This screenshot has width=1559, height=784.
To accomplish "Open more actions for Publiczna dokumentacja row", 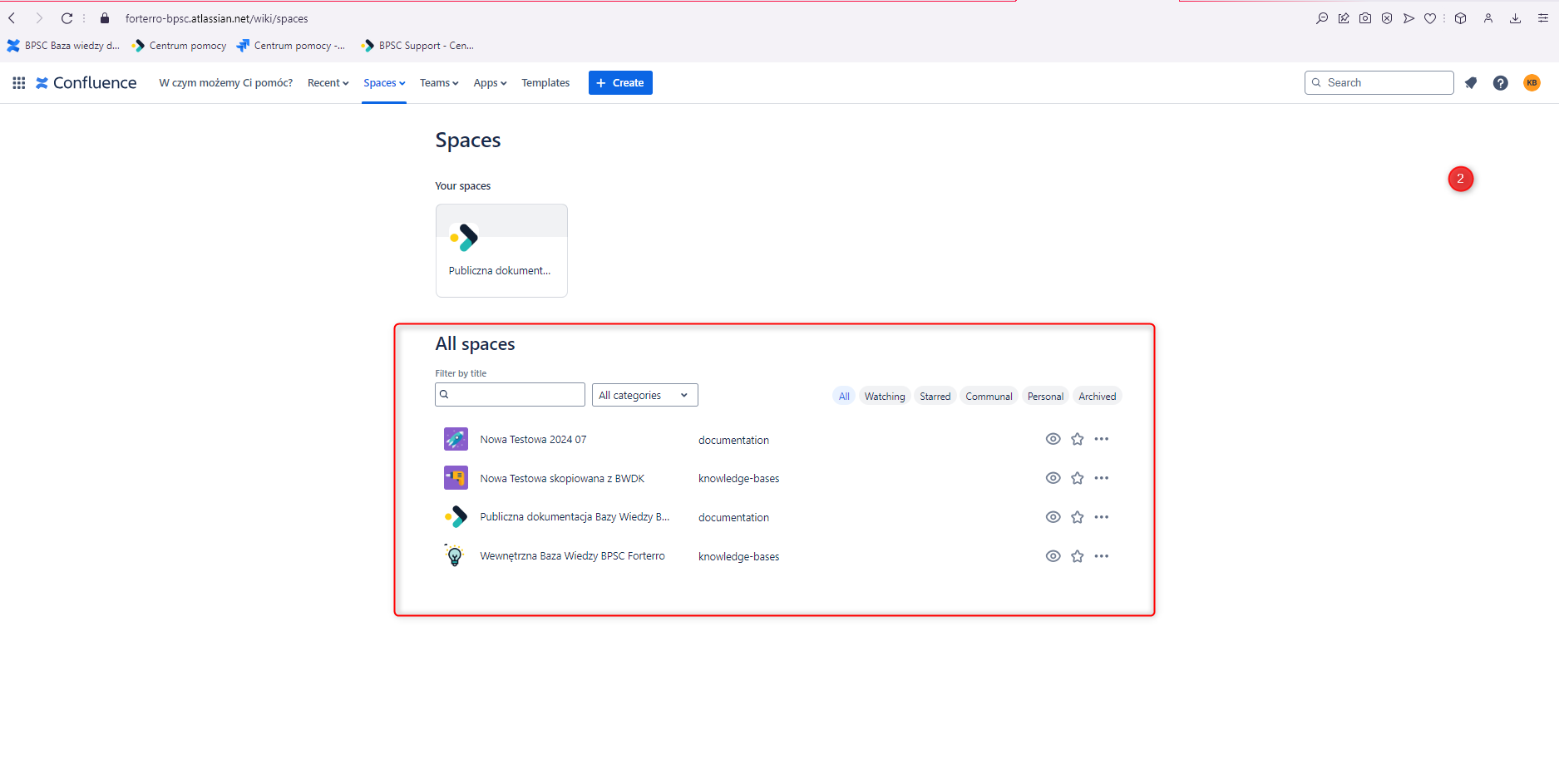I will tap(1102, 517).
